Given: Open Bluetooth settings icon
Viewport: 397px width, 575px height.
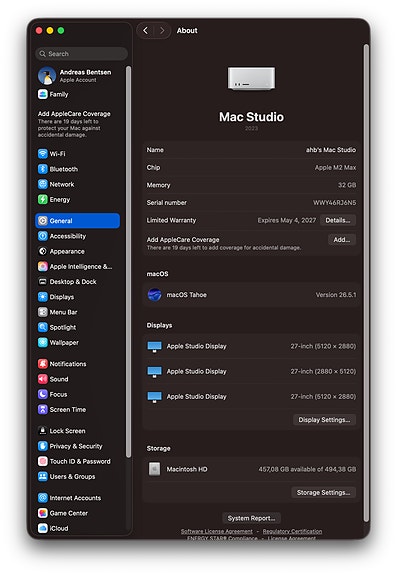Looking at the screenshot, I should point(43,169).
